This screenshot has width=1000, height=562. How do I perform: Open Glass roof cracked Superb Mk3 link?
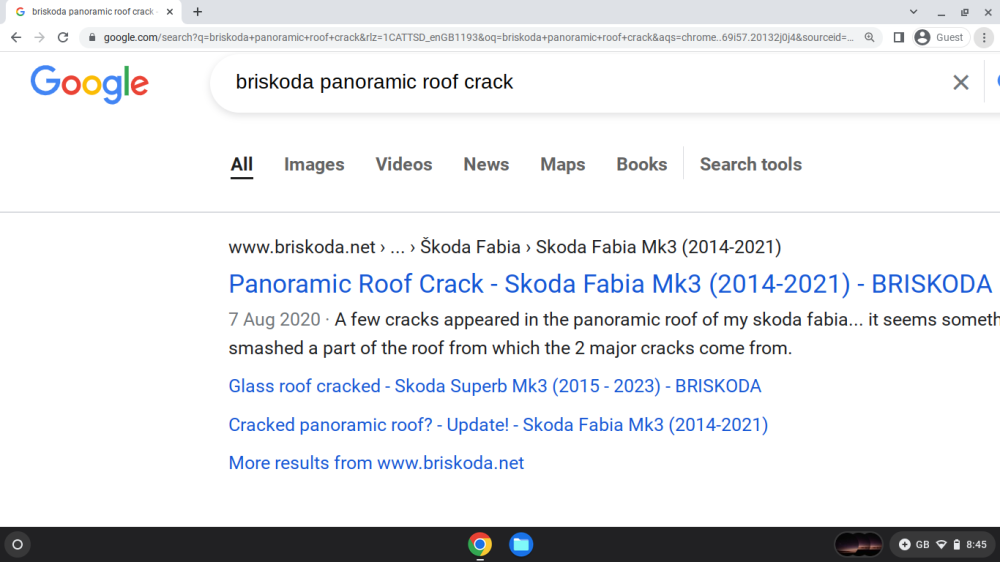click(x=495, y=387)
